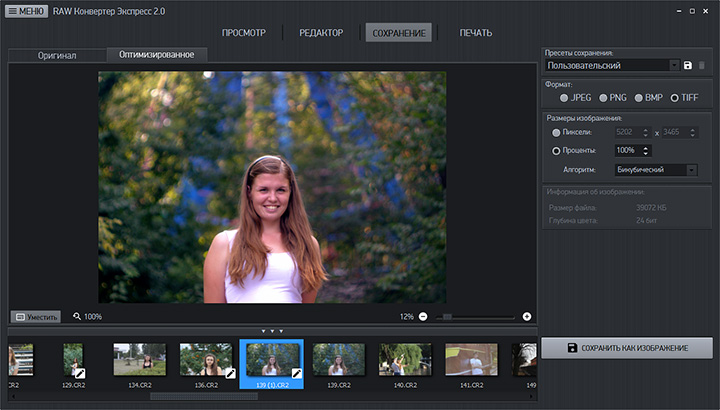Click the edited pencil badge on 136.CR2
The height and width of the screenshot is (410, 720).
coord(230,373)
